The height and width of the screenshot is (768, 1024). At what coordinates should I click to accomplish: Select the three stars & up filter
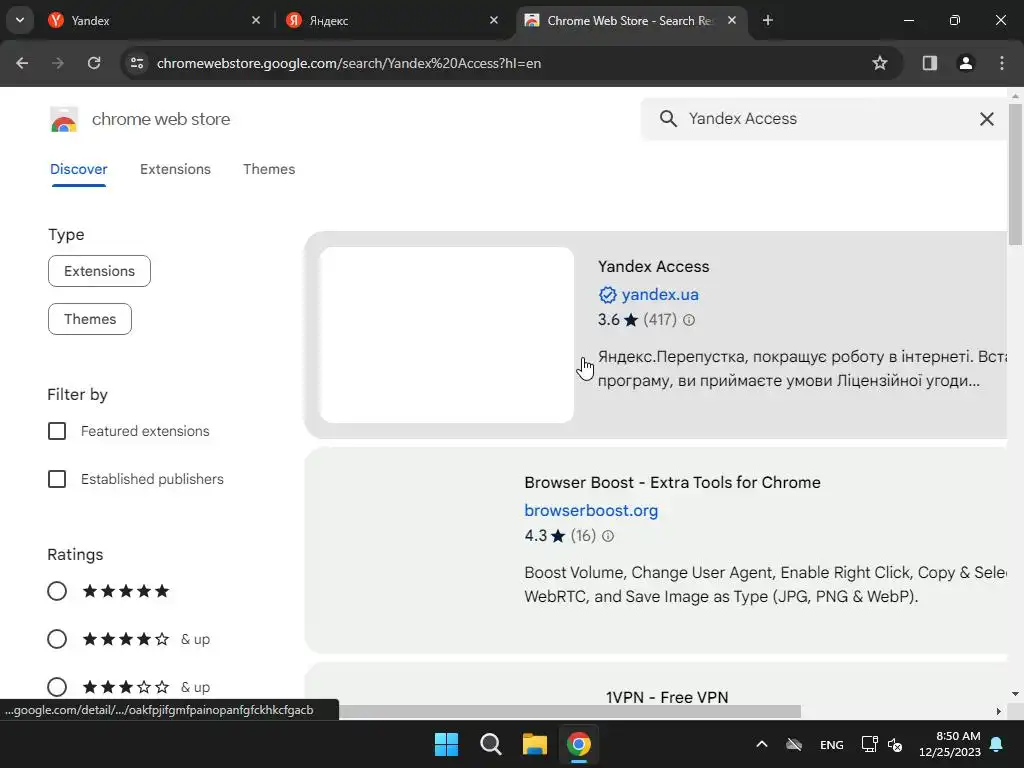[x=57, y=687]
